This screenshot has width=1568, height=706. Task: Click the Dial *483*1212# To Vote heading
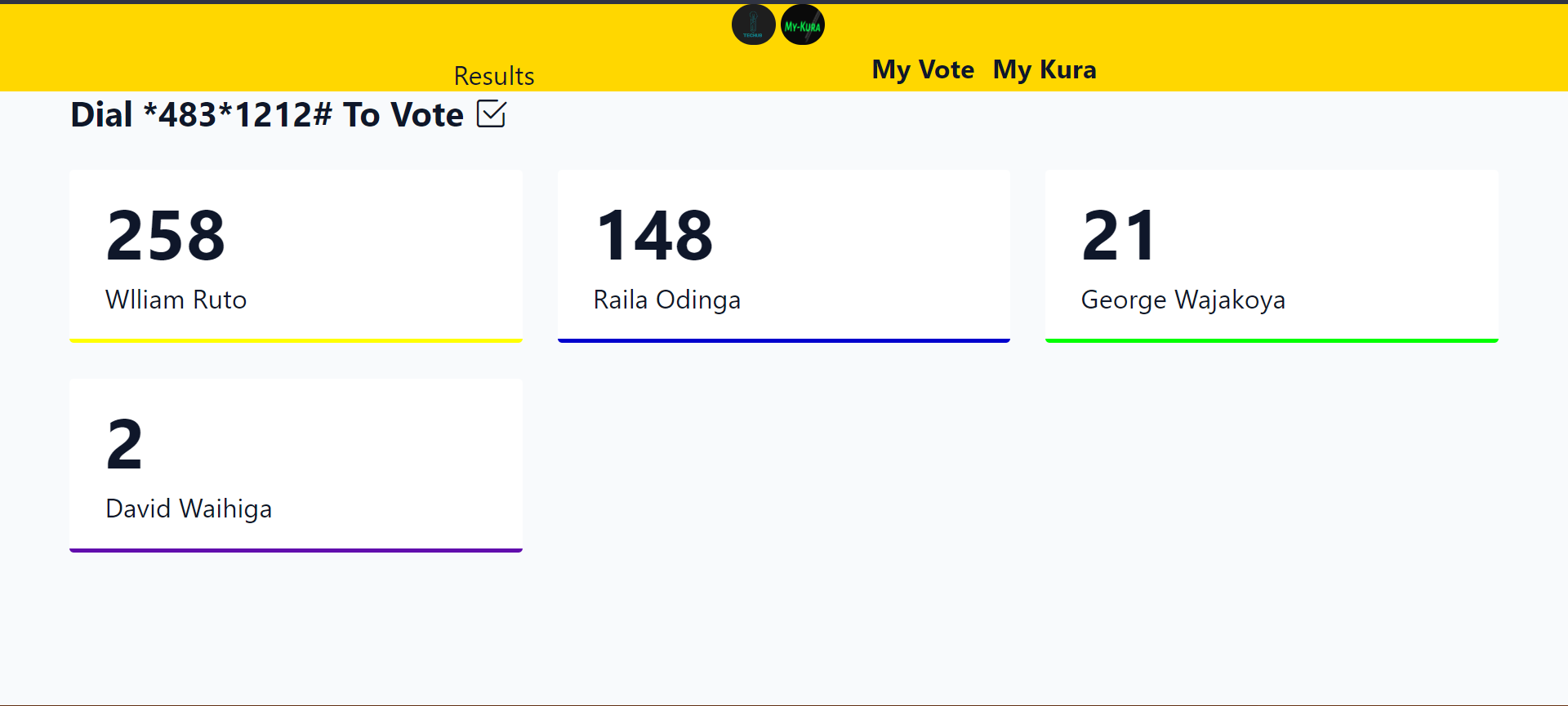tap(267, 114)
